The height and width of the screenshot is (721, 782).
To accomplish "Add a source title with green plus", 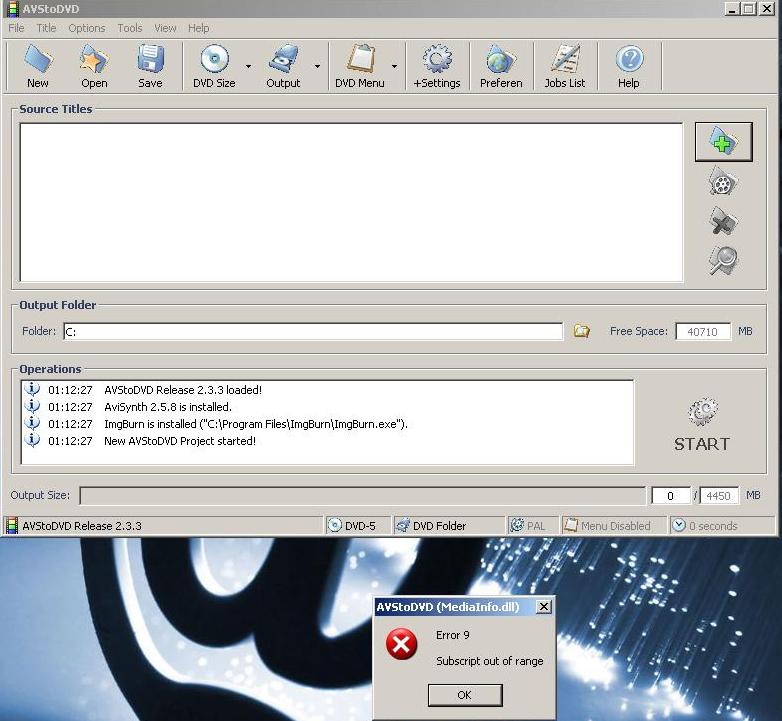I will tap(723, 142).
